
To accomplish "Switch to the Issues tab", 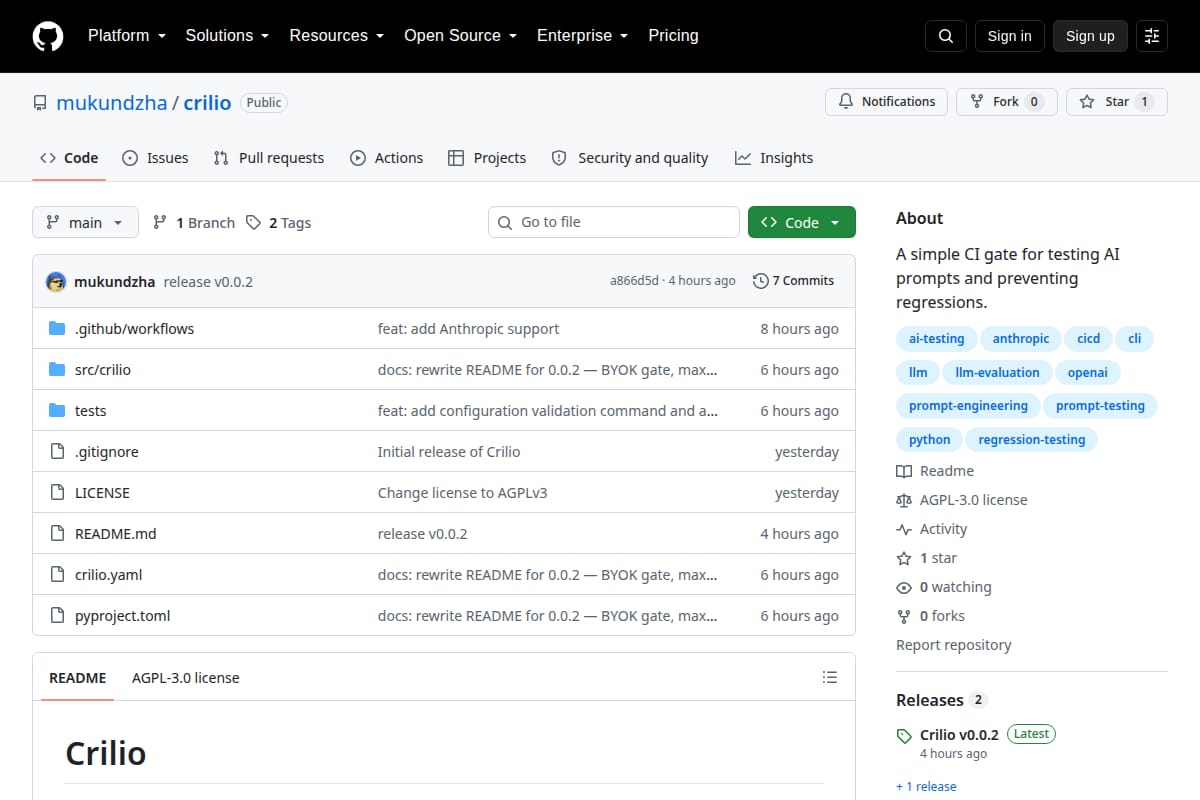I will [x=155, y=158].
